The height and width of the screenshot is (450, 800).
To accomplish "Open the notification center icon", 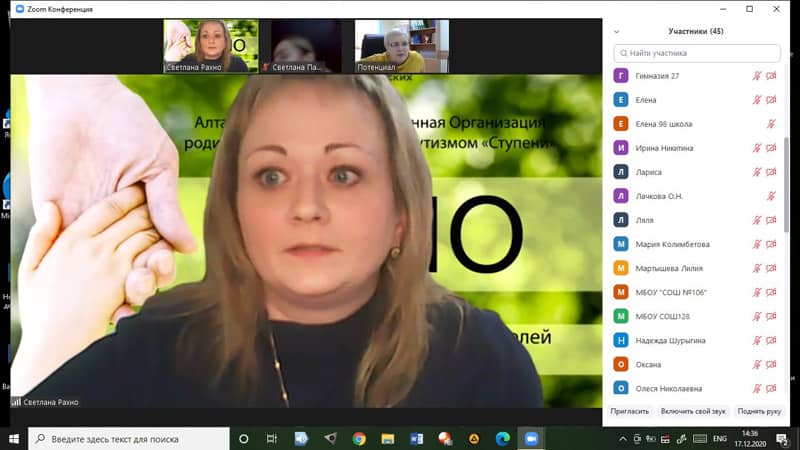I will (x=782, y=439).
